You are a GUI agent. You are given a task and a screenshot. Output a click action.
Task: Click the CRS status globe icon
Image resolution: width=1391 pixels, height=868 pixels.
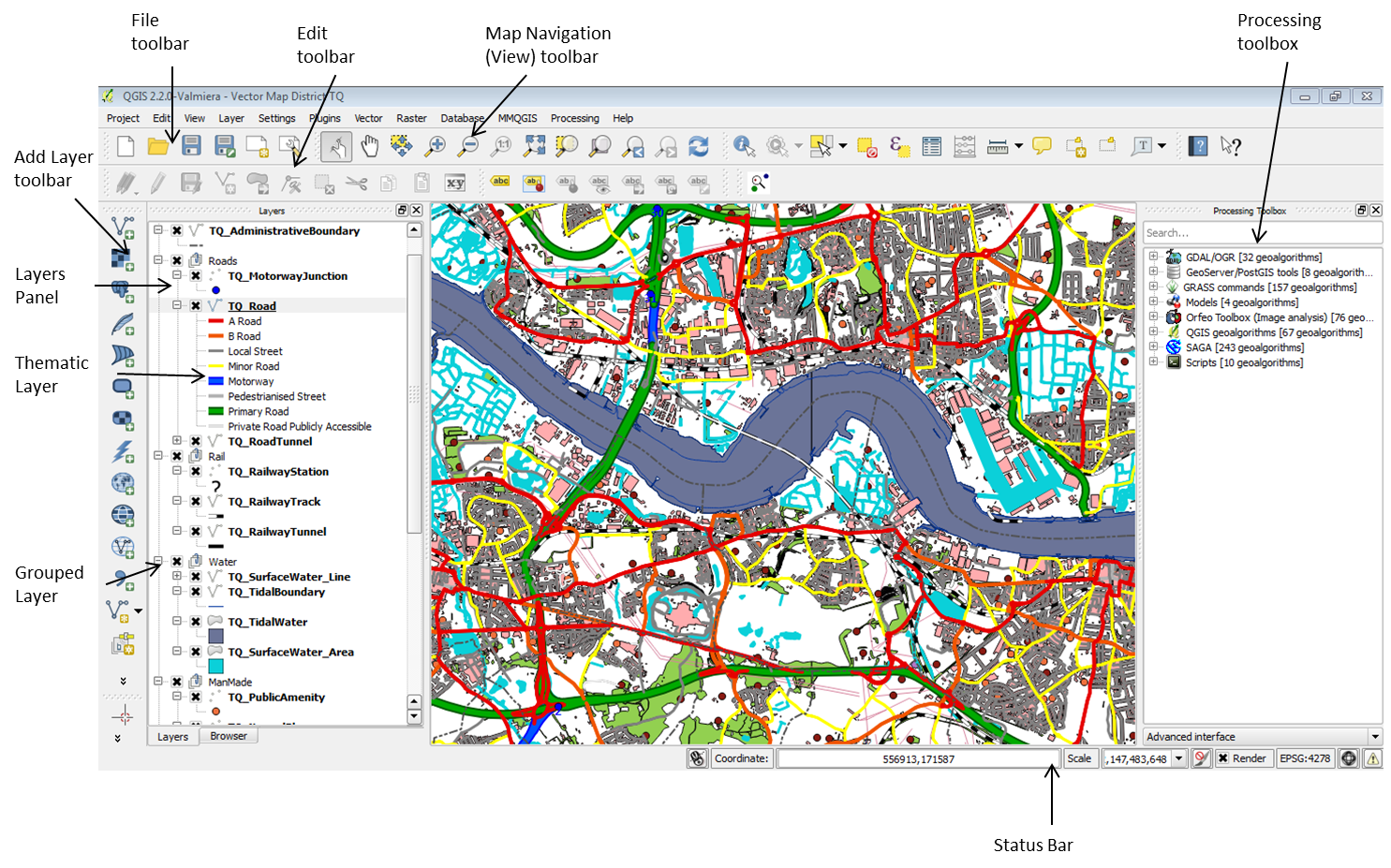click(1349, 758)
